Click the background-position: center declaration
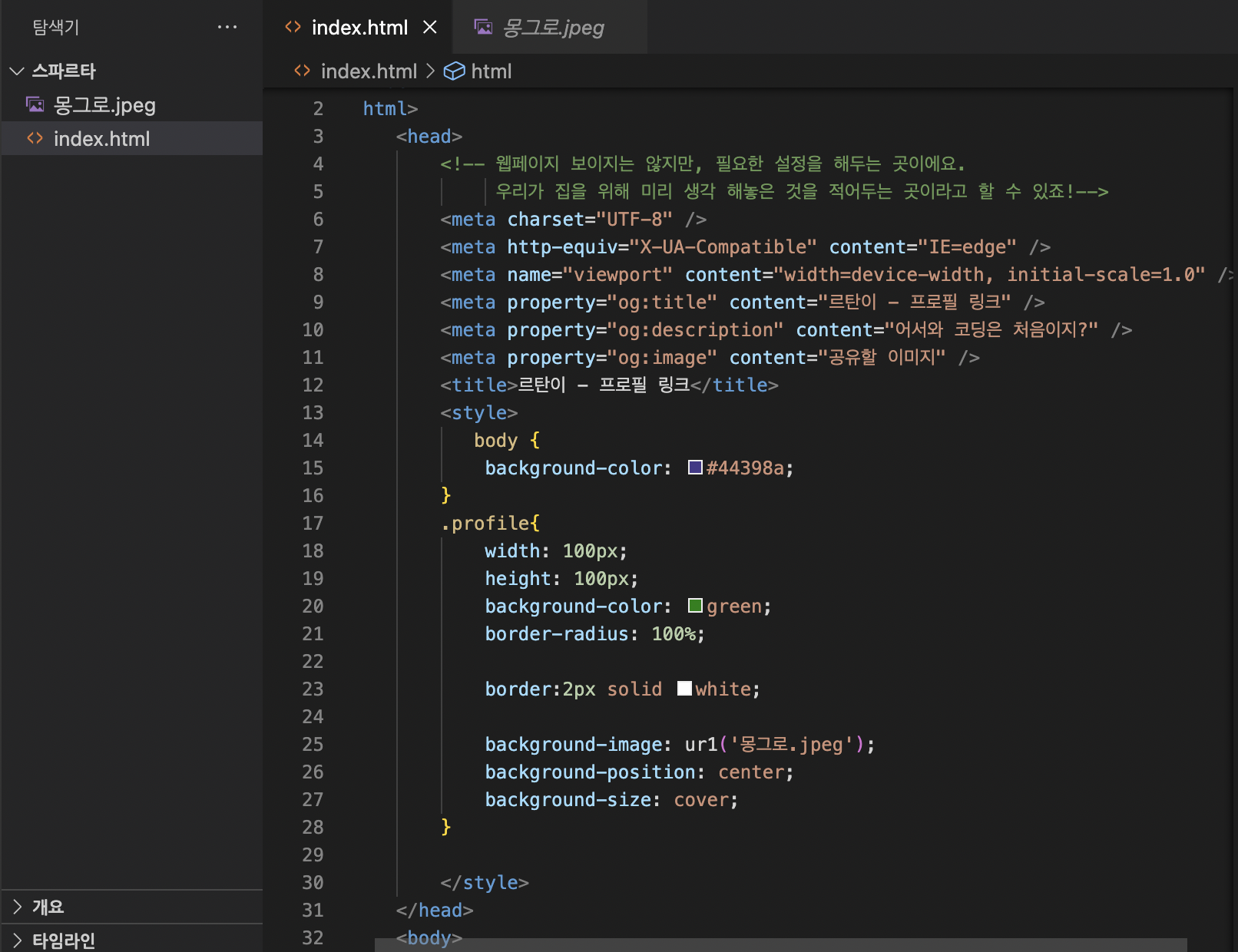1238x952 pixels. coord(640,772)
